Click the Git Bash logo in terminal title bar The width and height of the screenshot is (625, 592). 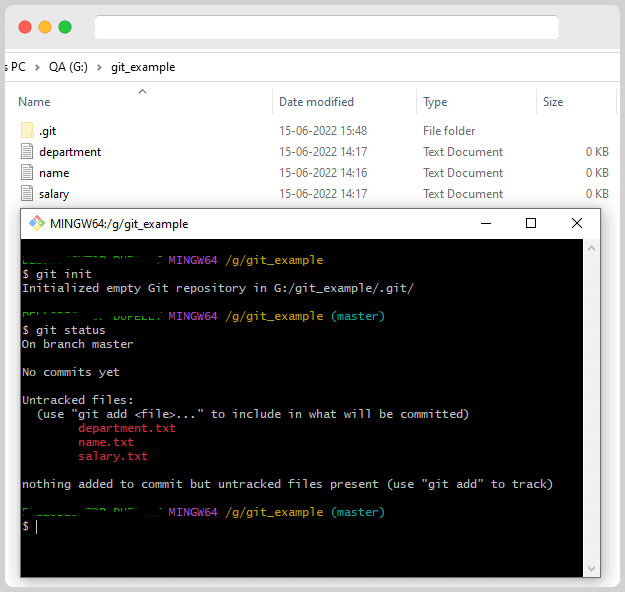point(37,223)
